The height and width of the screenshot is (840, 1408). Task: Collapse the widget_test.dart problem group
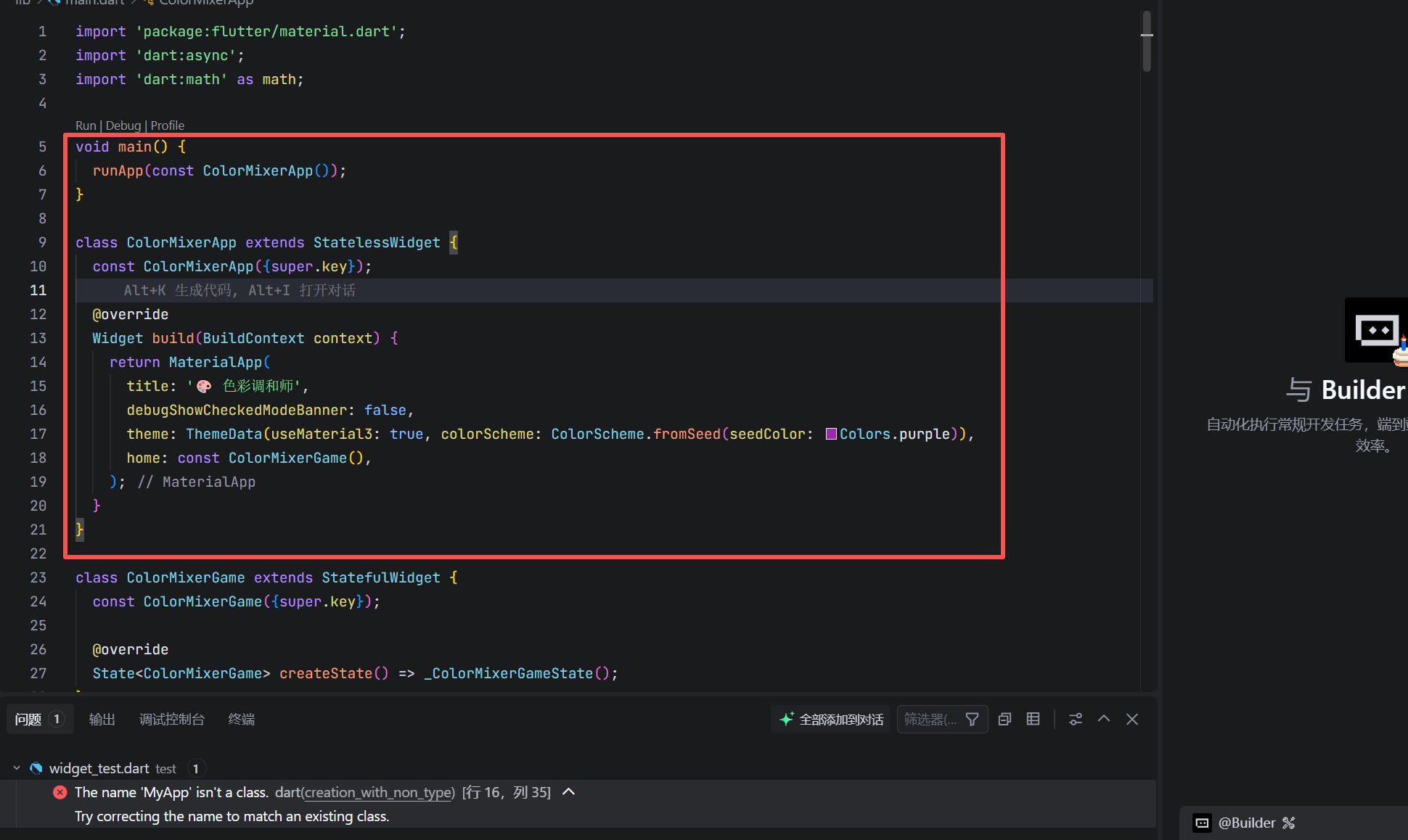(x=17, y=768)
